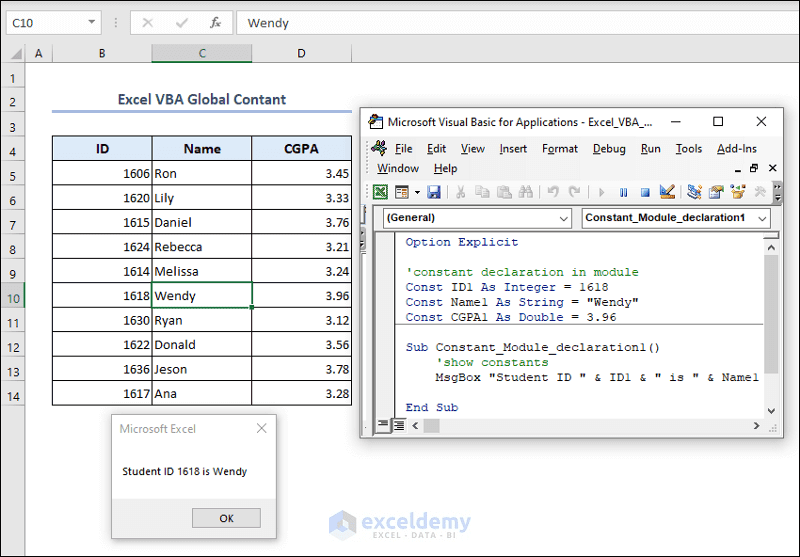Image resolution: width=800 pixels, height=557 pixels.
Task: Open Project Explorer icon
Action: (x=694, y=192)
